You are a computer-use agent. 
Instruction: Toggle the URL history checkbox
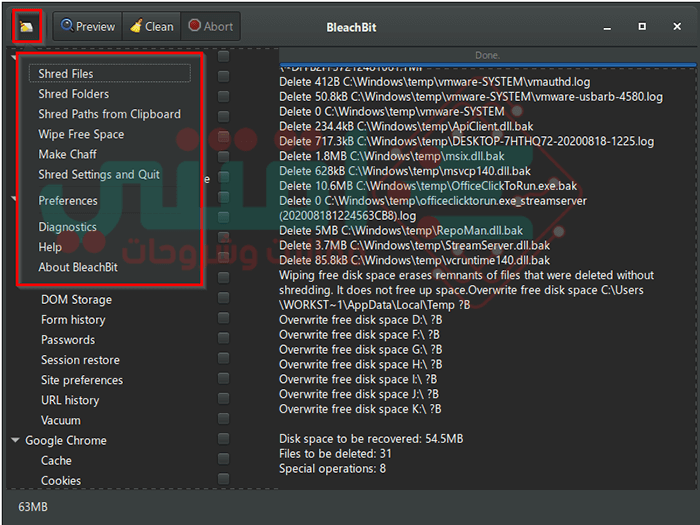pos(224,398)
